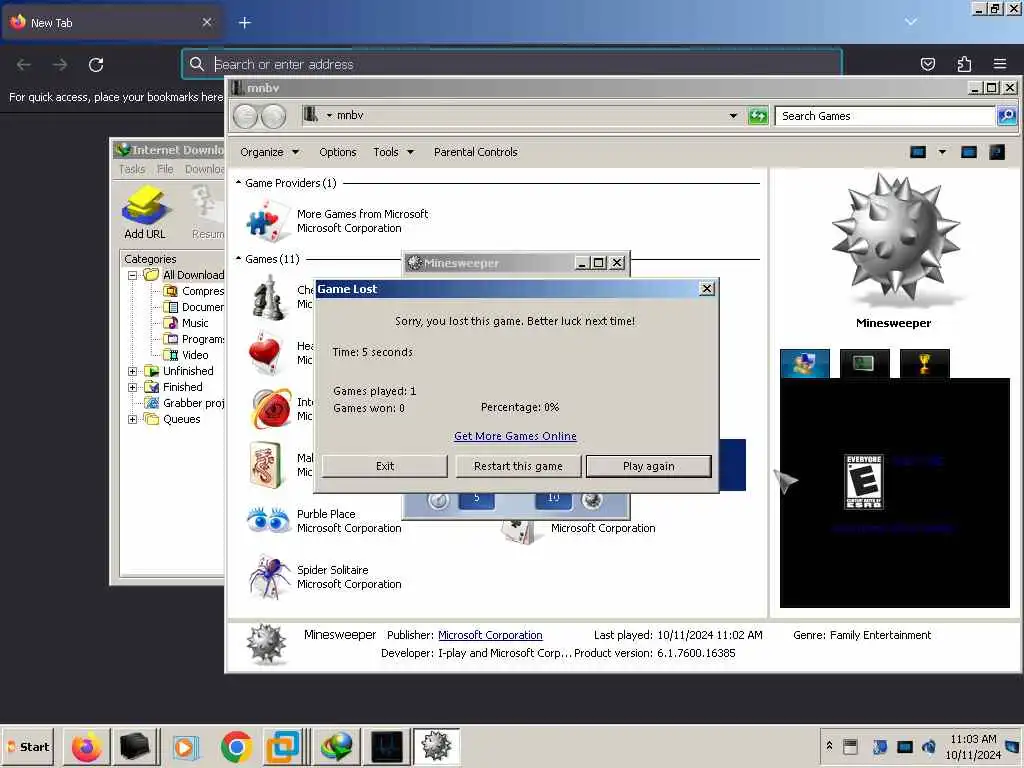The height and width of the screenshot is (768, 1024).
Task: Open the Tools dropdown menu
Action: (394, 152)
